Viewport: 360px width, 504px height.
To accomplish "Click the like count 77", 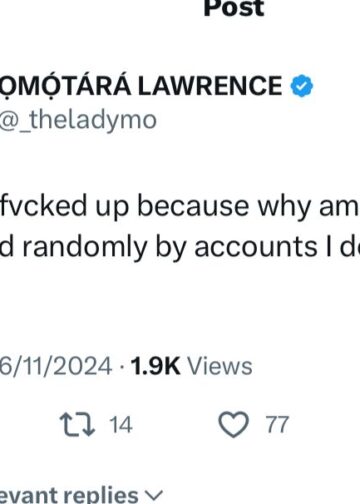I will [x=277, y=425].
